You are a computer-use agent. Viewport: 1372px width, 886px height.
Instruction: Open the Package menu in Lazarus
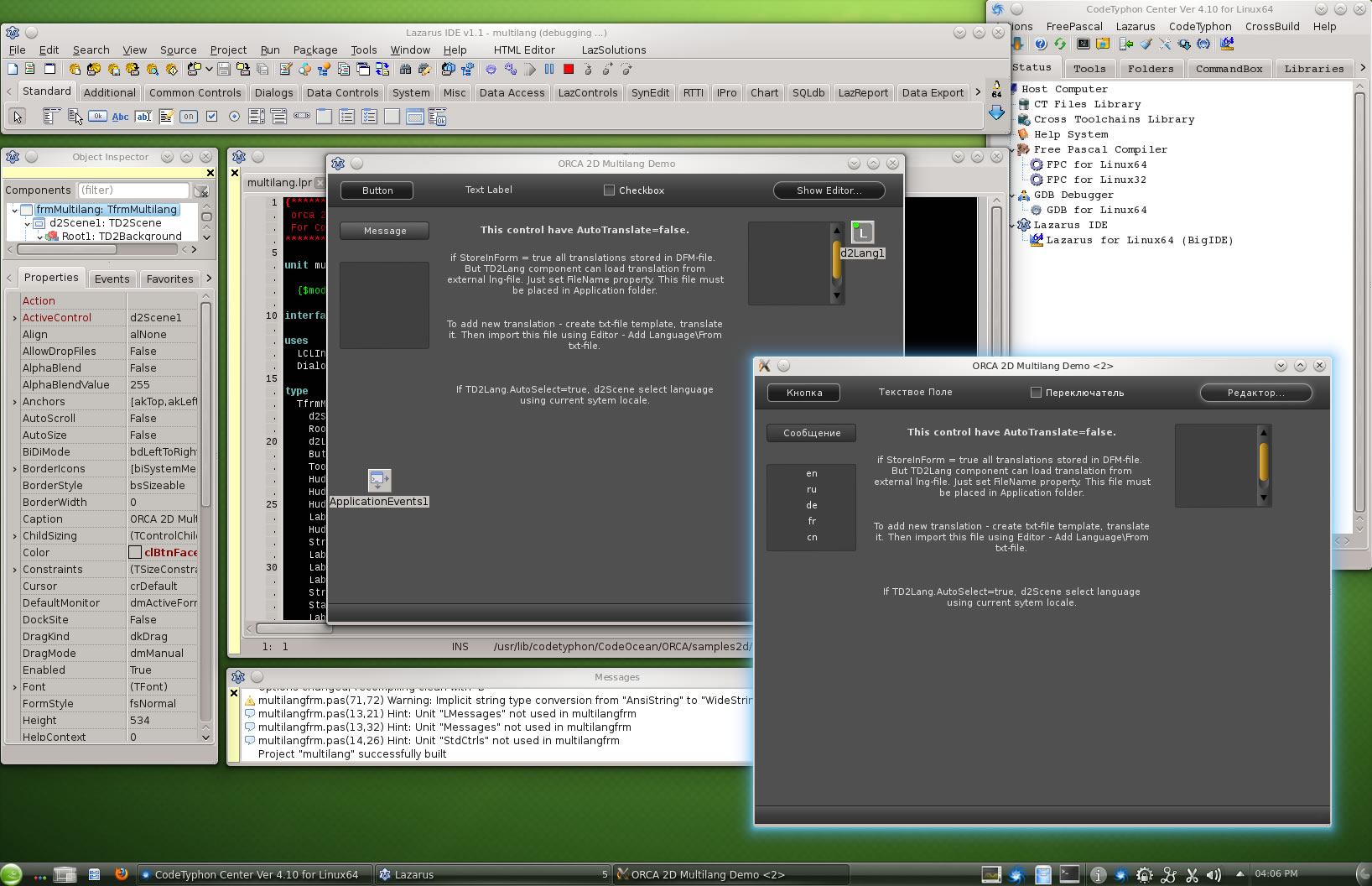point(315,50)
